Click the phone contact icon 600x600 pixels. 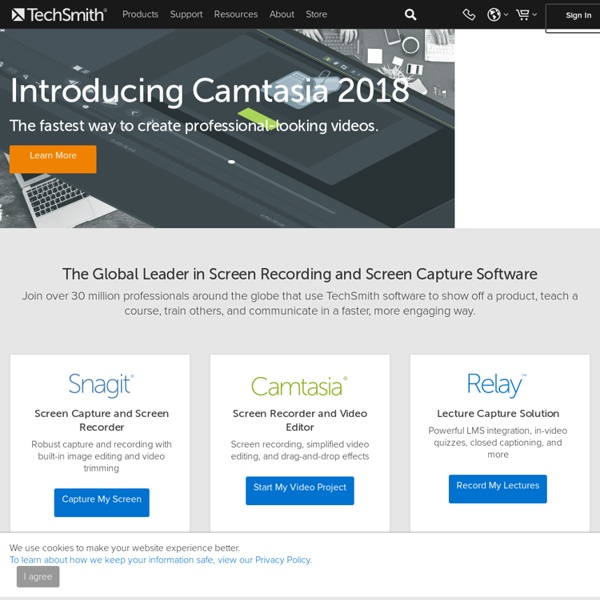click(469, 15)
